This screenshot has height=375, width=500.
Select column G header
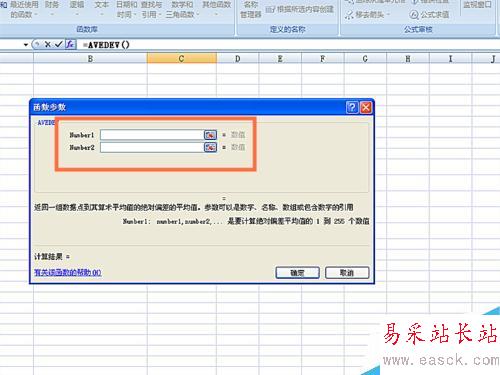(365, 59)
